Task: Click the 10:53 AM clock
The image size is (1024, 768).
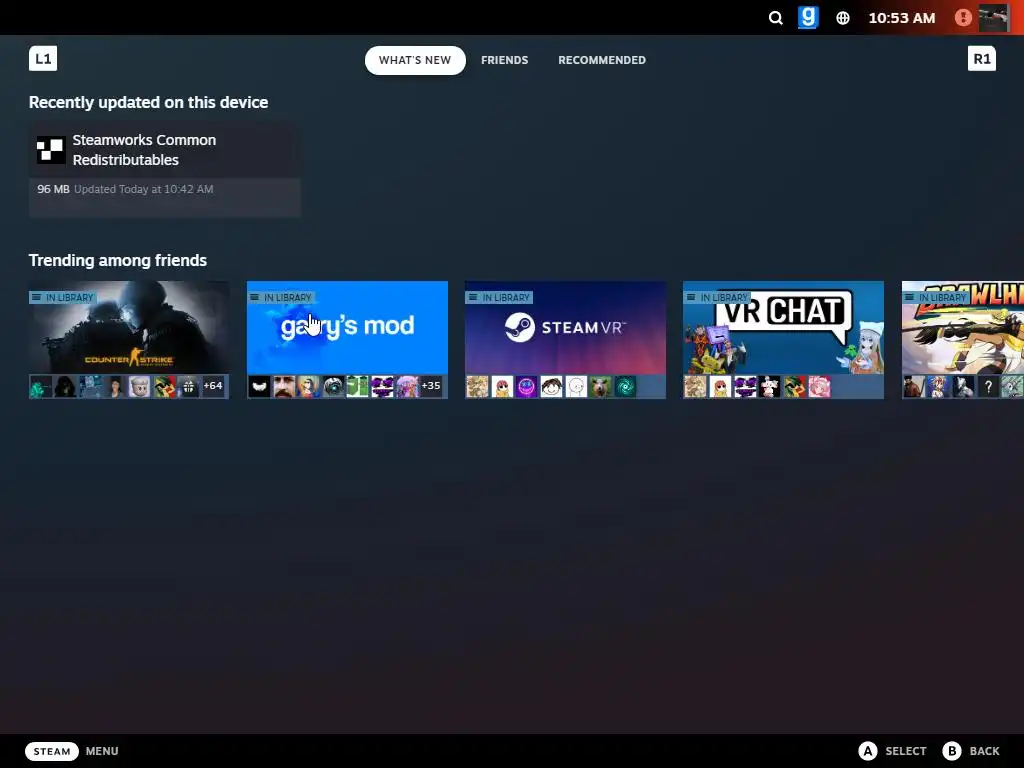Action: 902,18
